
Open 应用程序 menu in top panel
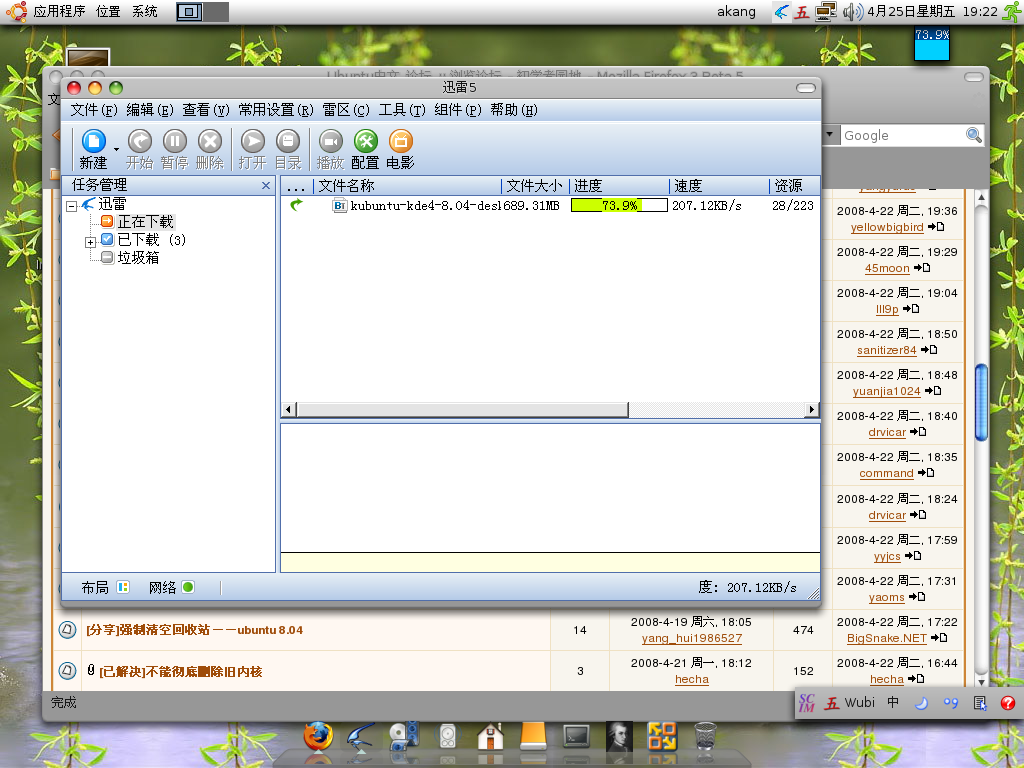59,11
